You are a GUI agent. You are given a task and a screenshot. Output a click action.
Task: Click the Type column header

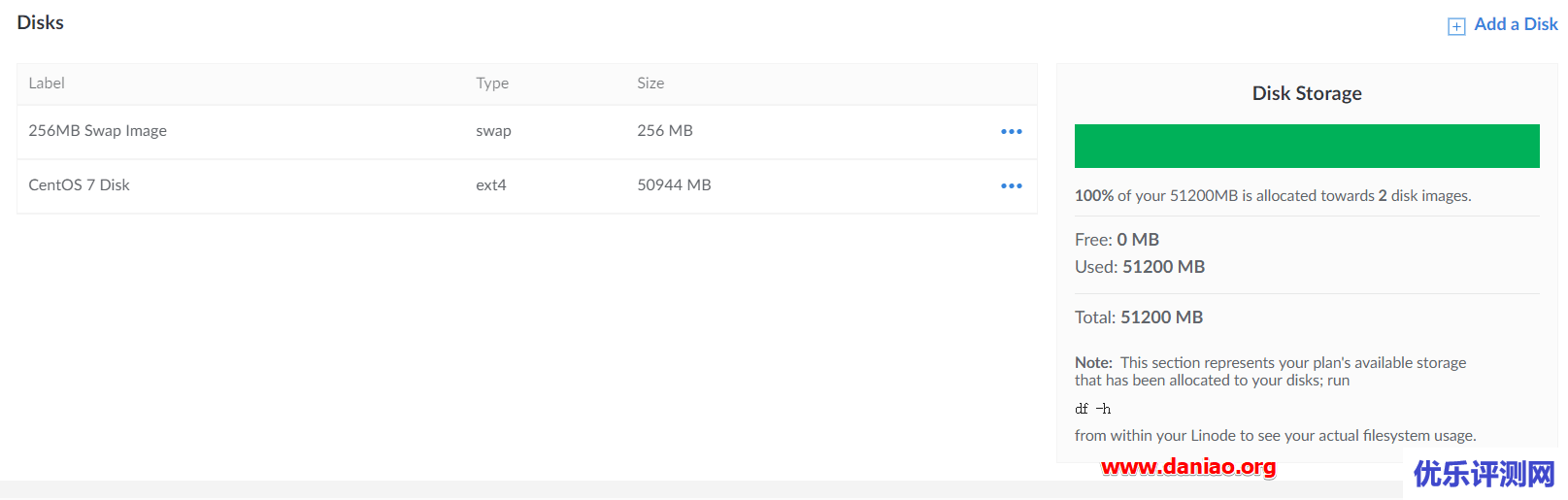492,83
